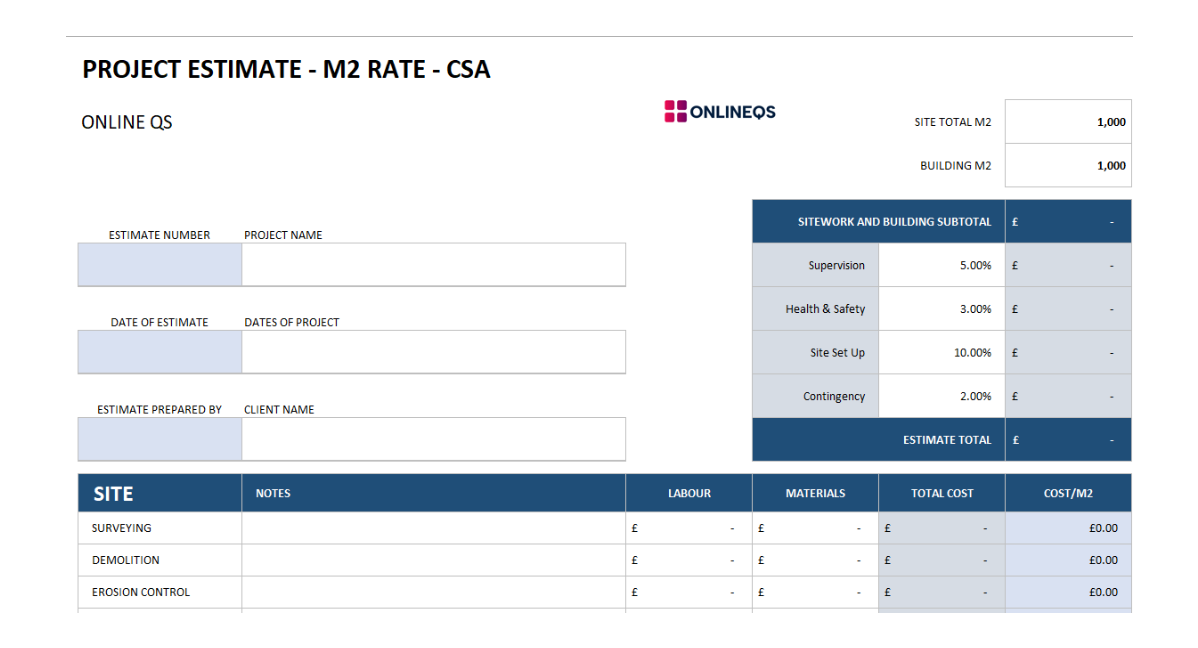The width and height of the screenshot is (1198, 648).
Task: Click the Sitework and Building Subtotal amount
Action: 1068,222
